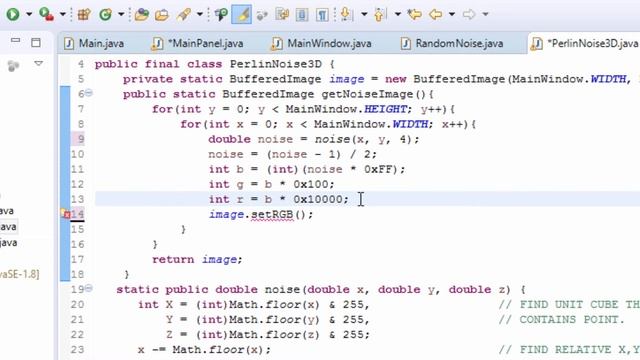Toggle Mark Occurrences highlighter icon
The width and height of the screenshot is (640, 360).
click(x=241, y=15)
